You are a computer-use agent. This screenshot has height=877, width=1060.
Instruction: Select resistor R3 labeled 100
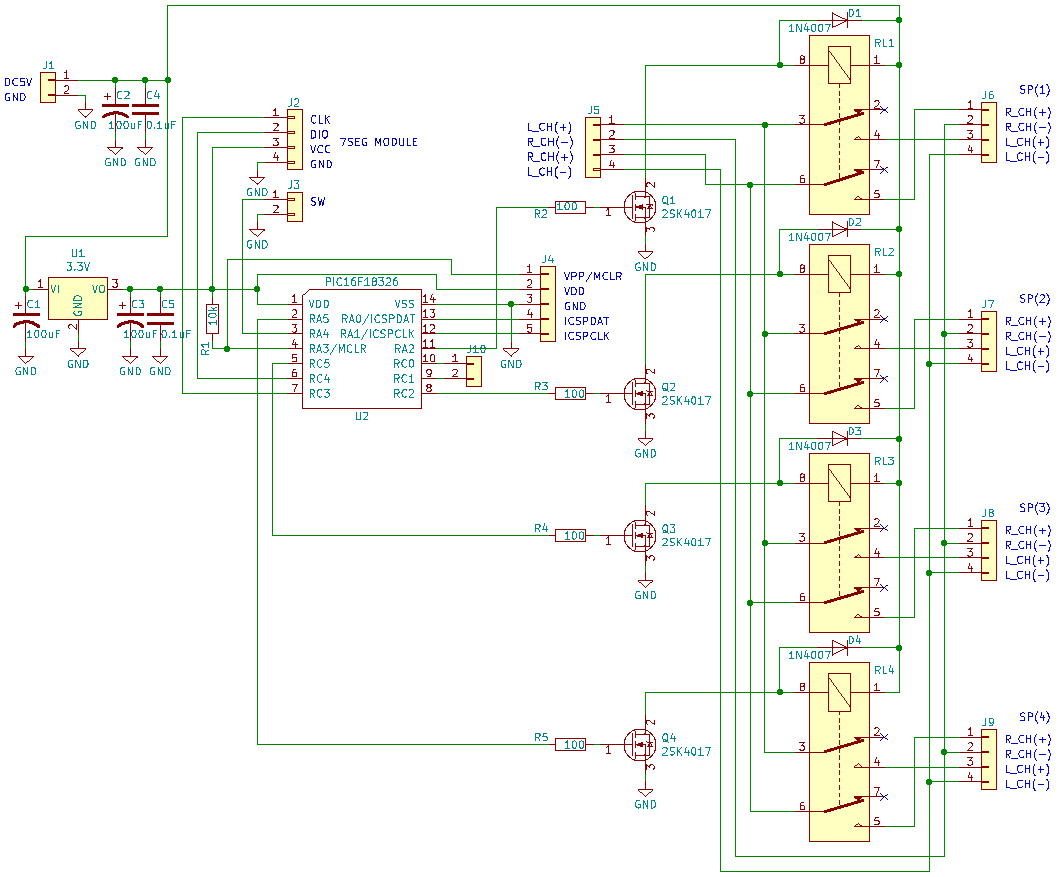click(570, 394)
